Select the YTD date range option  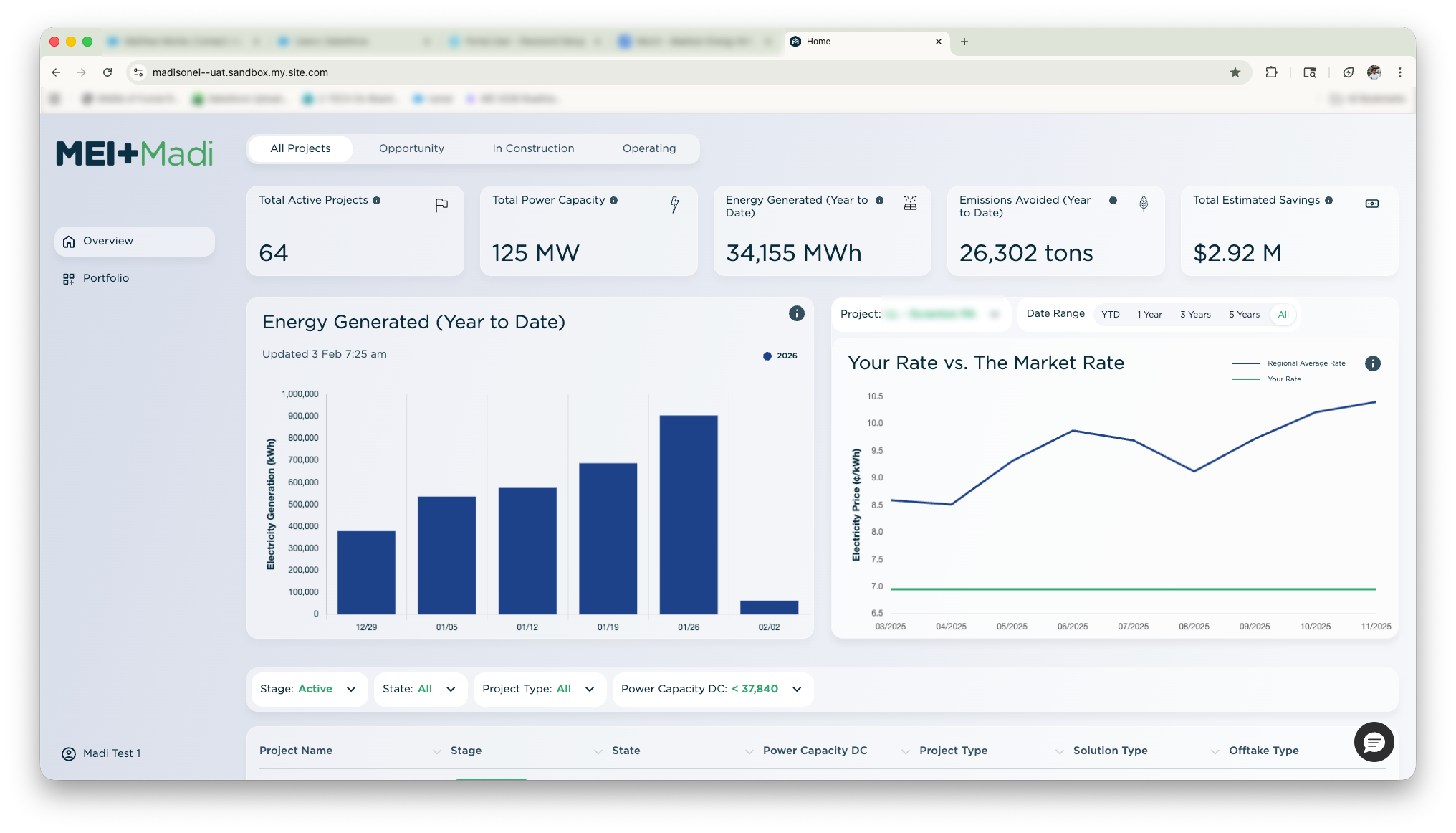click(1110, 315)
